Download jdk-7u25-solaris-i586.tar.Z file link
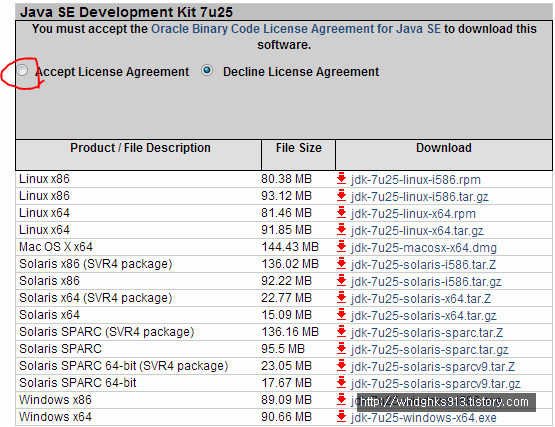The image size is (555, 427). (423, 265)
